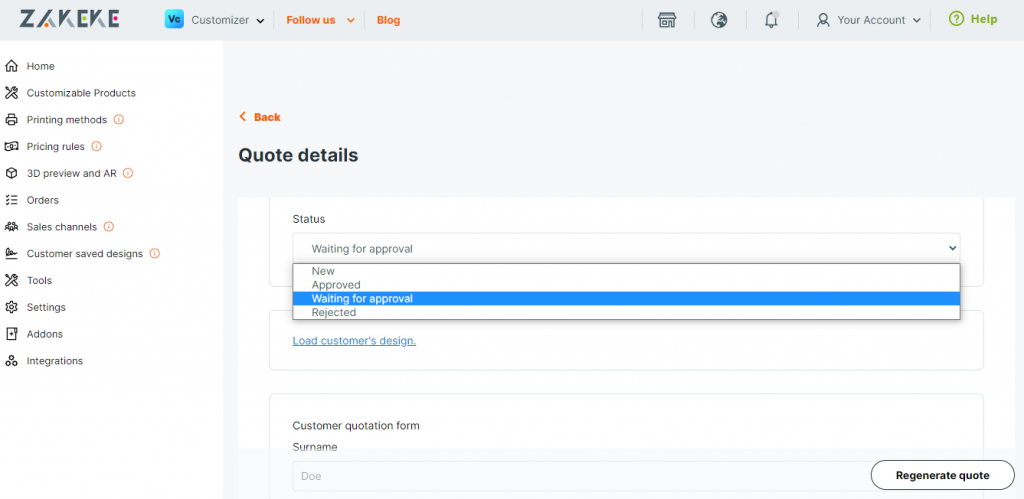1024x499 pixels.
Task: Click the Orders checklist icon
Action: coord(11,200)
